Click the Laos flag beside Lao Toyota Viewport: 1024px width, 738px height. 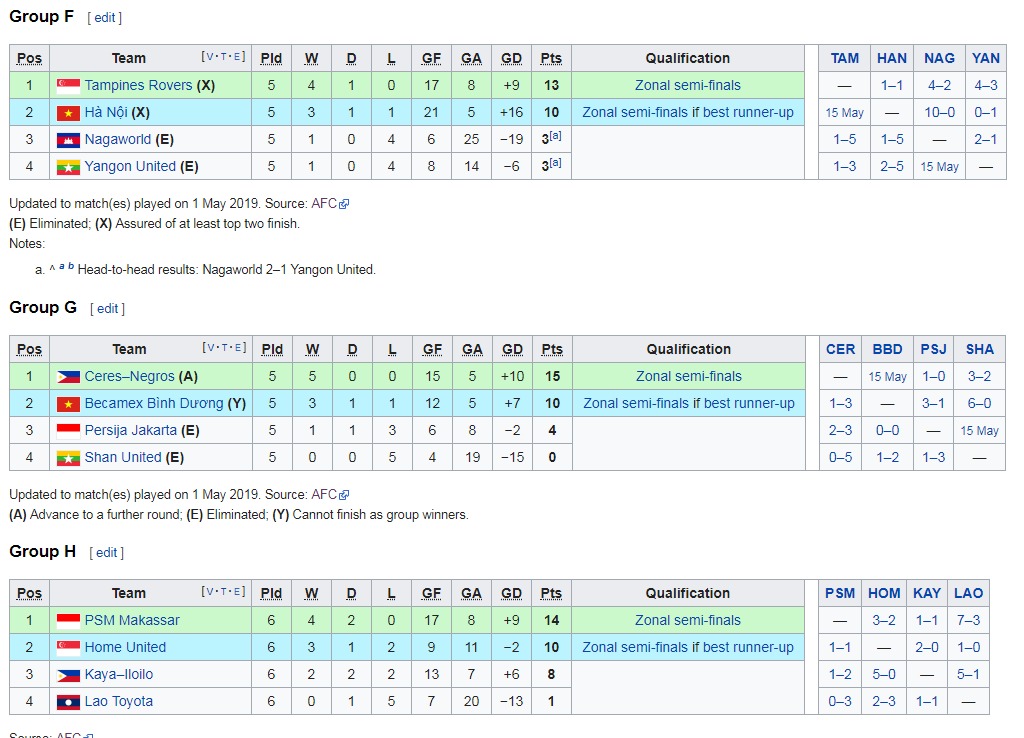[x=68, y=702]
